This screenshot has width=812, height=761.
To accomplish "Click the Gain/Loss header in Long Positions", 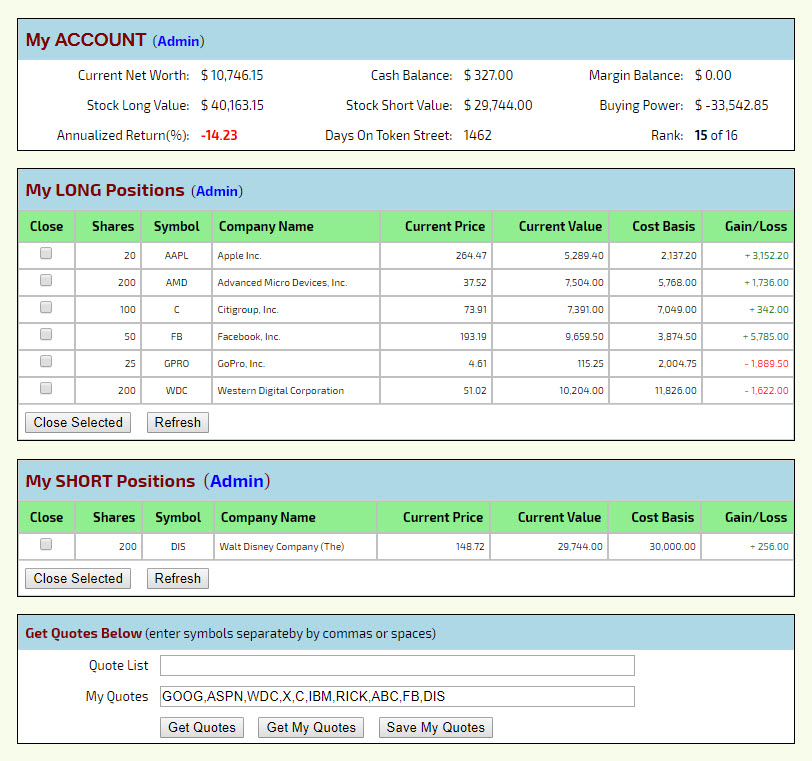I will click(x=756, y=227).
